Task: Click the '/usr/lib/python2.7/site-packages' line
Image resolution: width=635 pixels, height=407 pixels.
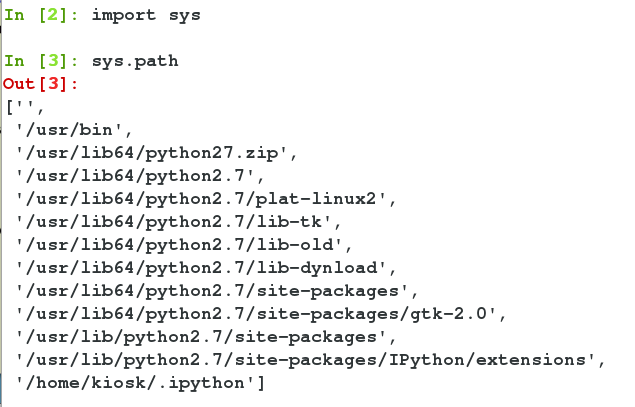Action: 201,337
